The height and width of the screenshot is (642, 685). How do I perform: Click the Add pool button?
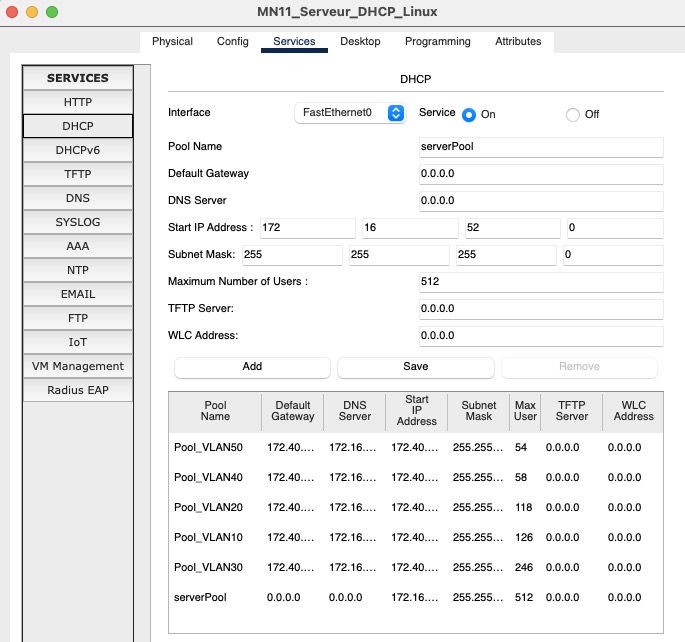click(252, 367)
